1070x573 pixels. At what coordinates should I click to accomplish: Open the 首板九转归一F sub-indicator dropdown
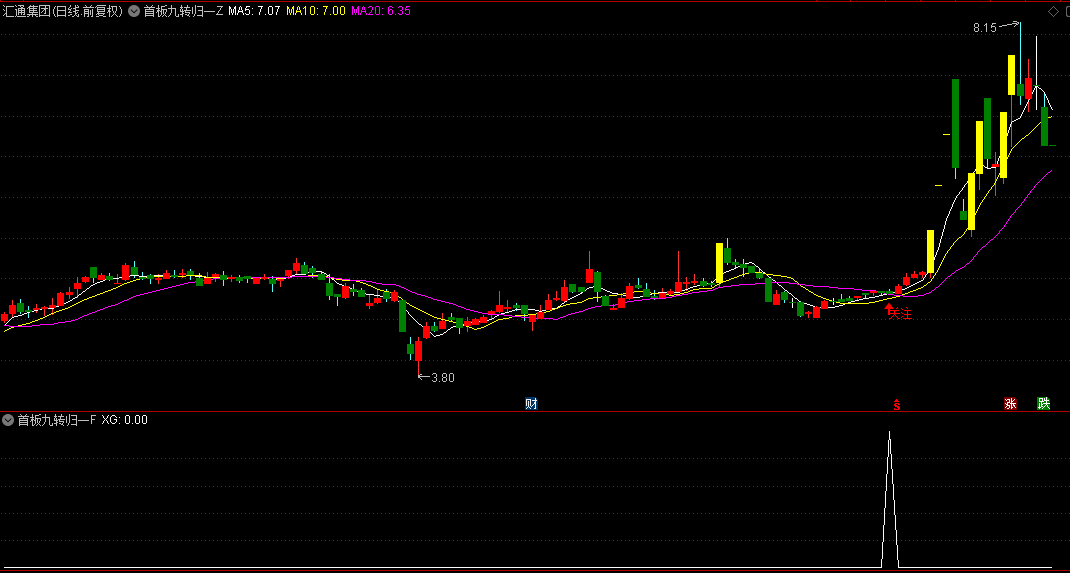tap(8, 420)
